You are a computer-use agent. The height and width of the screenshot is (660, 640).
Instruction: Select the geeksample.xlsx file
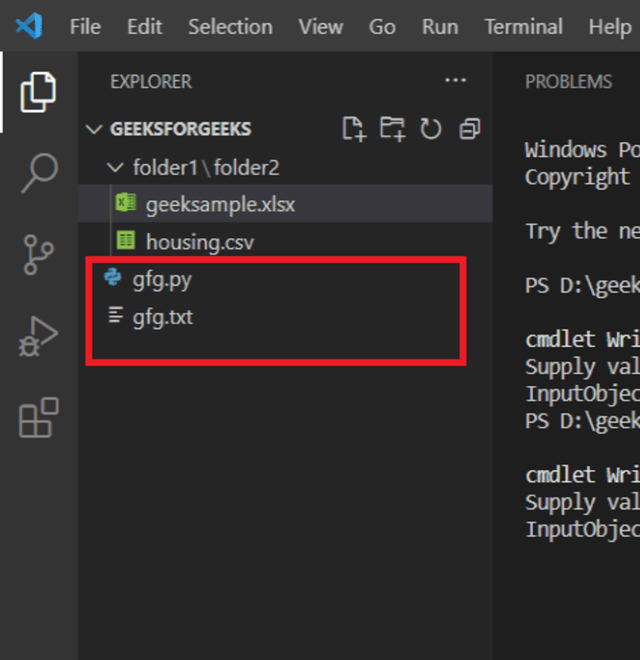(x=285, y=204)
